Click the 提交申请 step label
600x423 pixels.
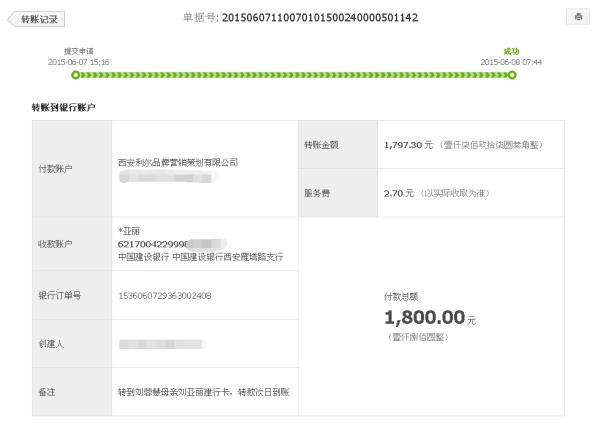coord(78,51)
